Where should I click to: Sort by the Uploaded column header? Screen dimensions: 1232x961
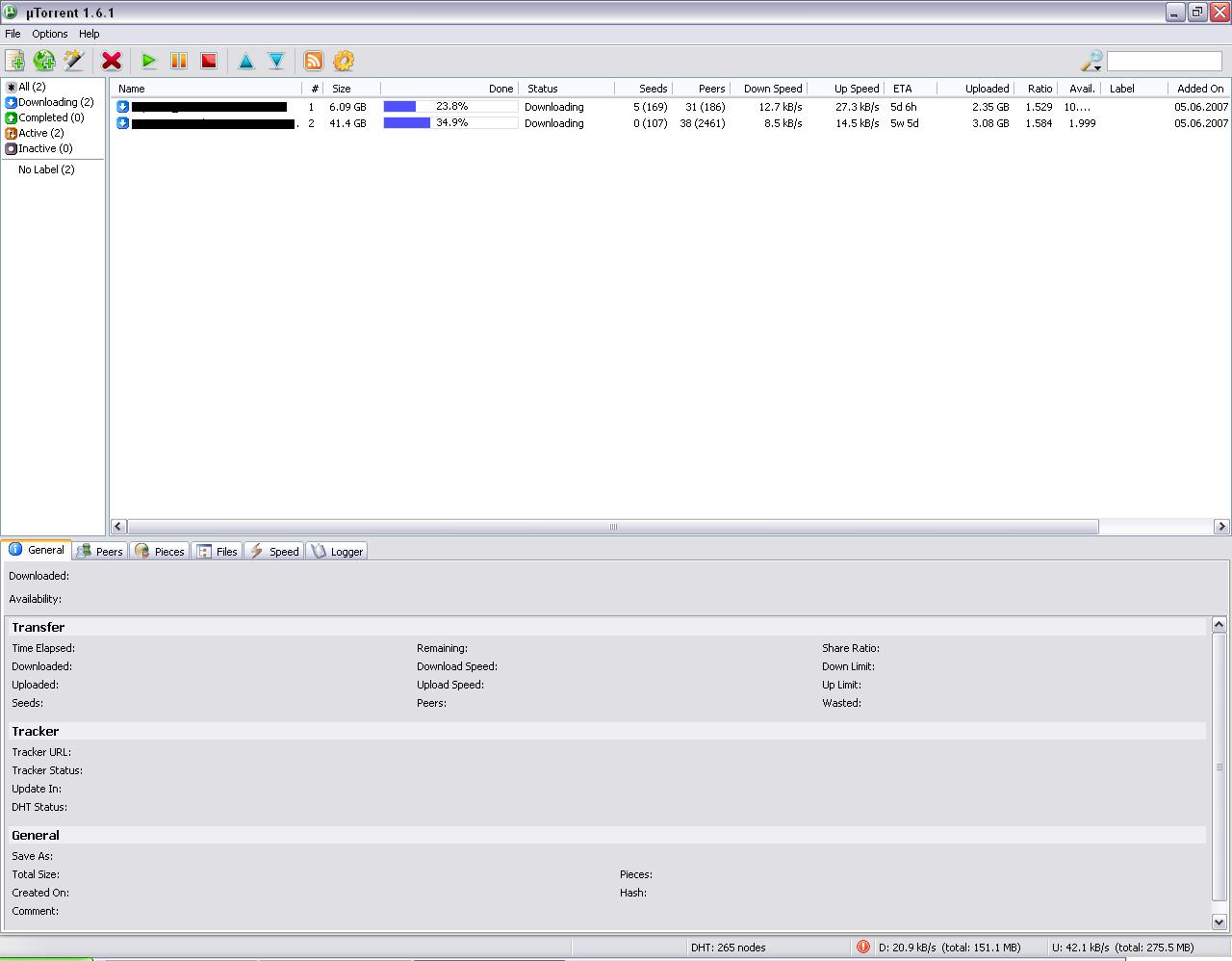(x=975, y=89)
